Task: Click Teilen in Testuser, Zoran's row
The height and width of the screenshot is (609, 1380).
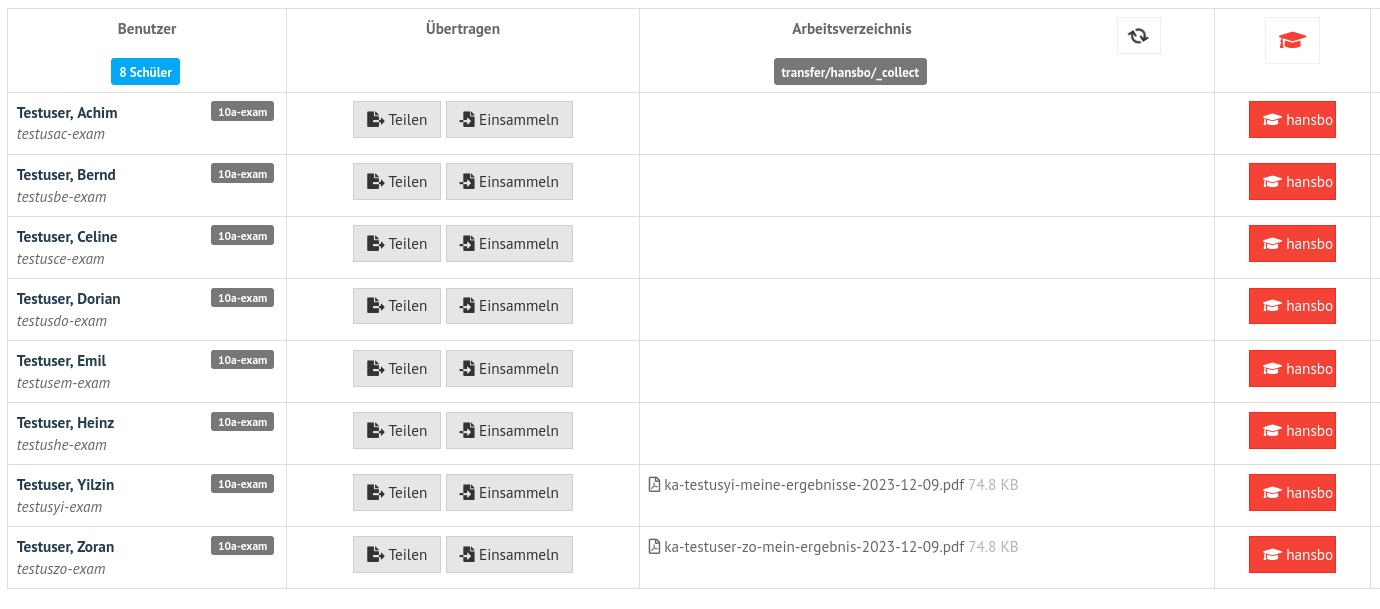Action: 397,555
